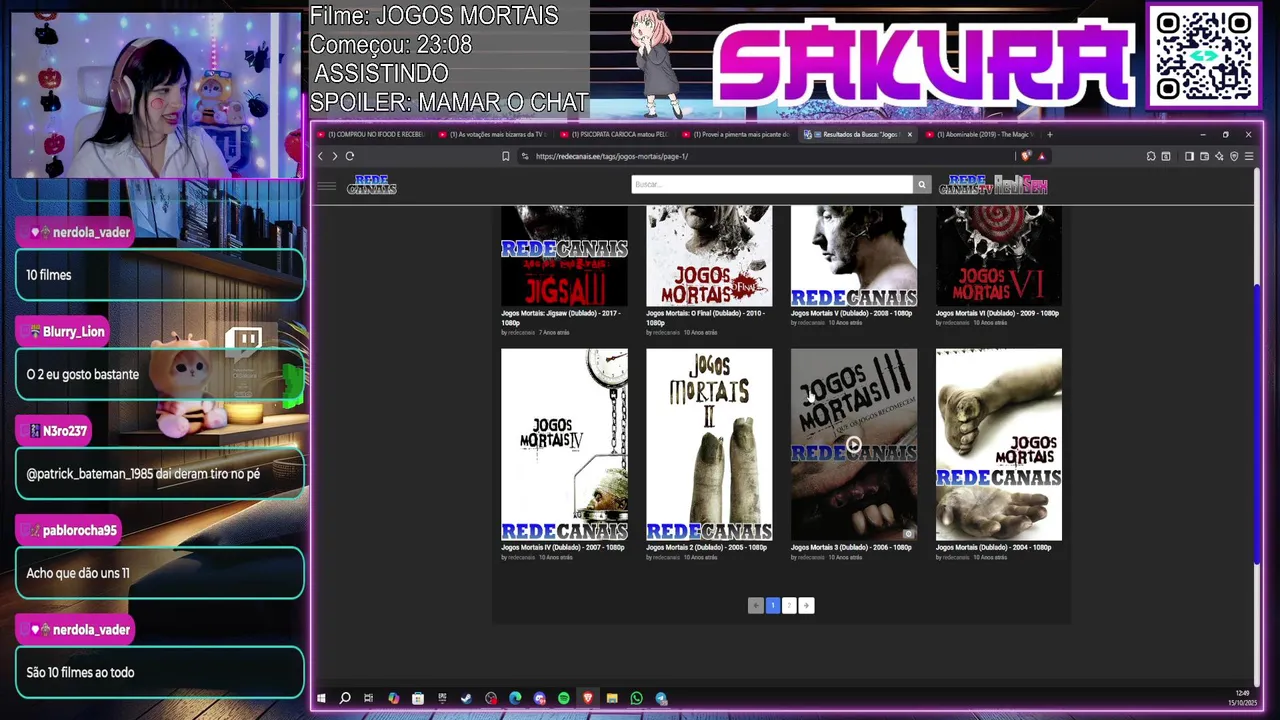Open Telegram from the taskbar
This screenshot has width=1280, height=720.
tap(661, 698)
